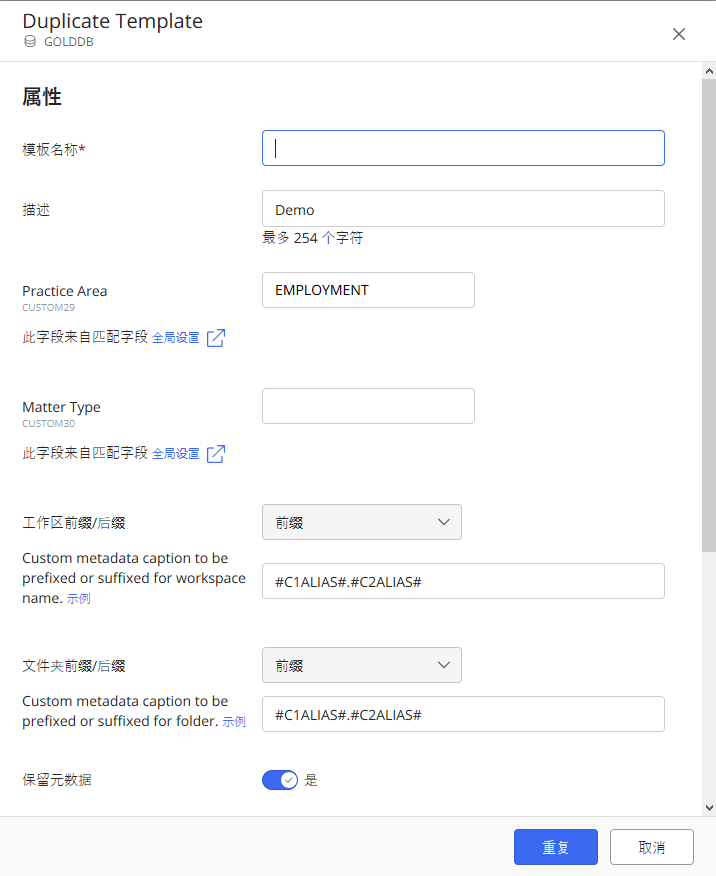
Task: Expand the 文件夹前缀/后缀 dropdown
Action: (x=361, y=665)
